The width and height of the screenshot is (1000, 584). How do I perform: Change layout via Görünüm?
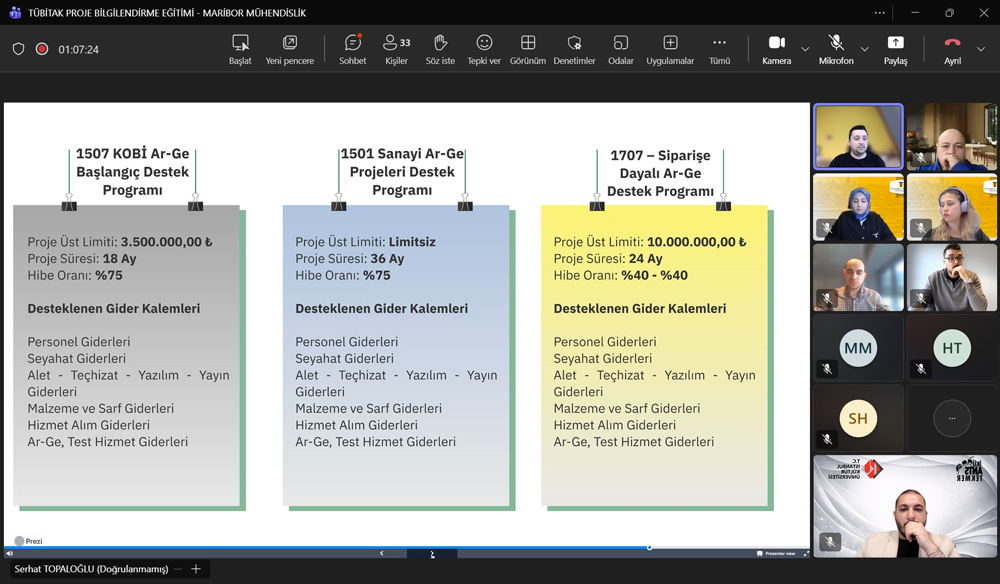[528, 49]
